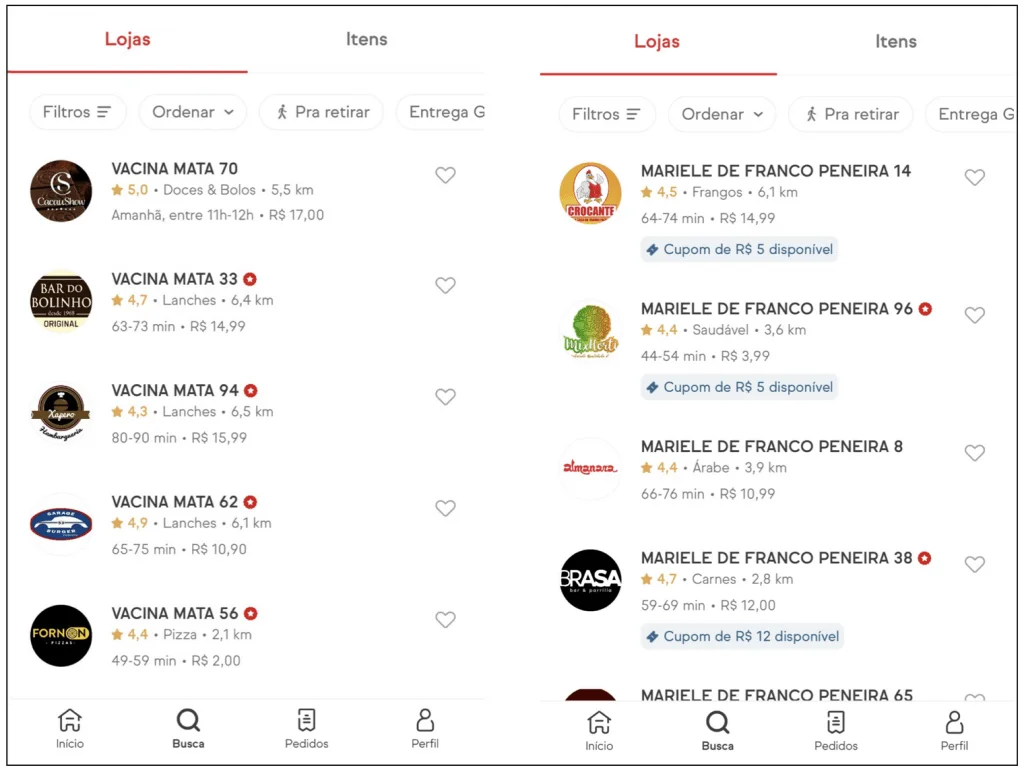This screenshot has width=1024, height=772.
Task: Expand Ordenar dropdown on right screen
Action: point(722,114)
